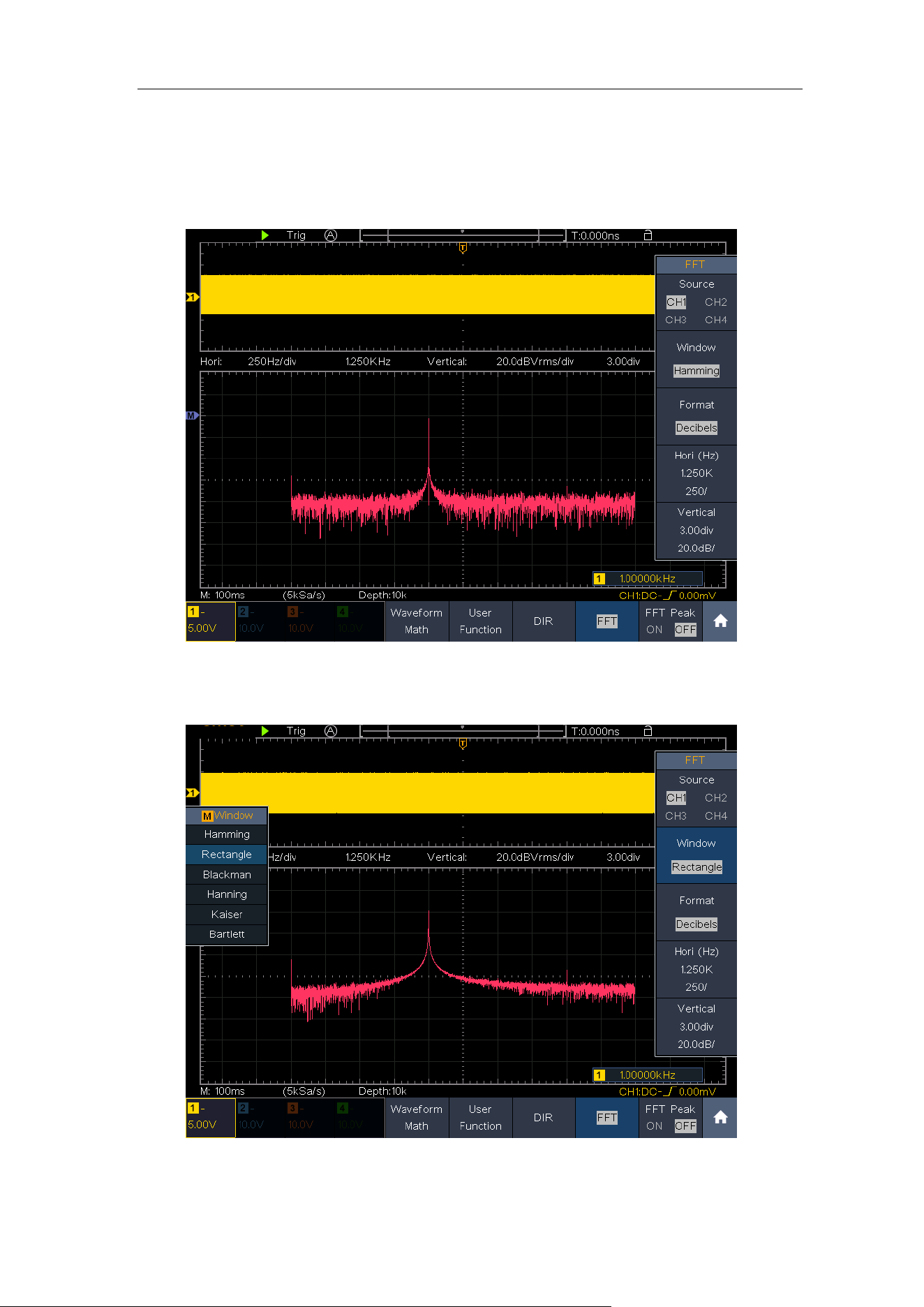Click the purple M math marker, upper scope
Viewport: 924px width, 1307px height.
pos(192,415)
